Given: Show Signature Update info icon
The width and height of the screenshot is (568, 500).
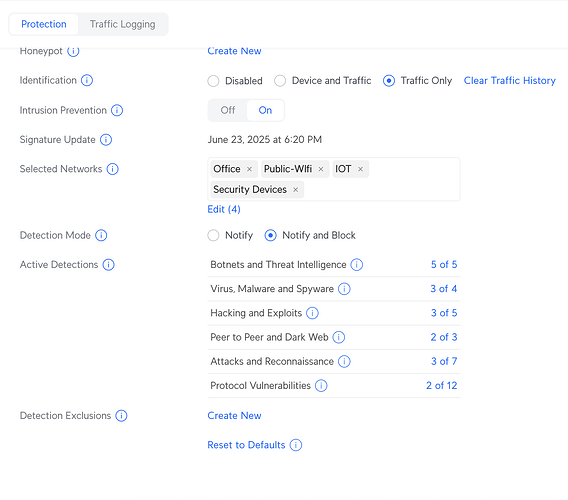Looking at the screenshot, I should click(x=106, y=139).
